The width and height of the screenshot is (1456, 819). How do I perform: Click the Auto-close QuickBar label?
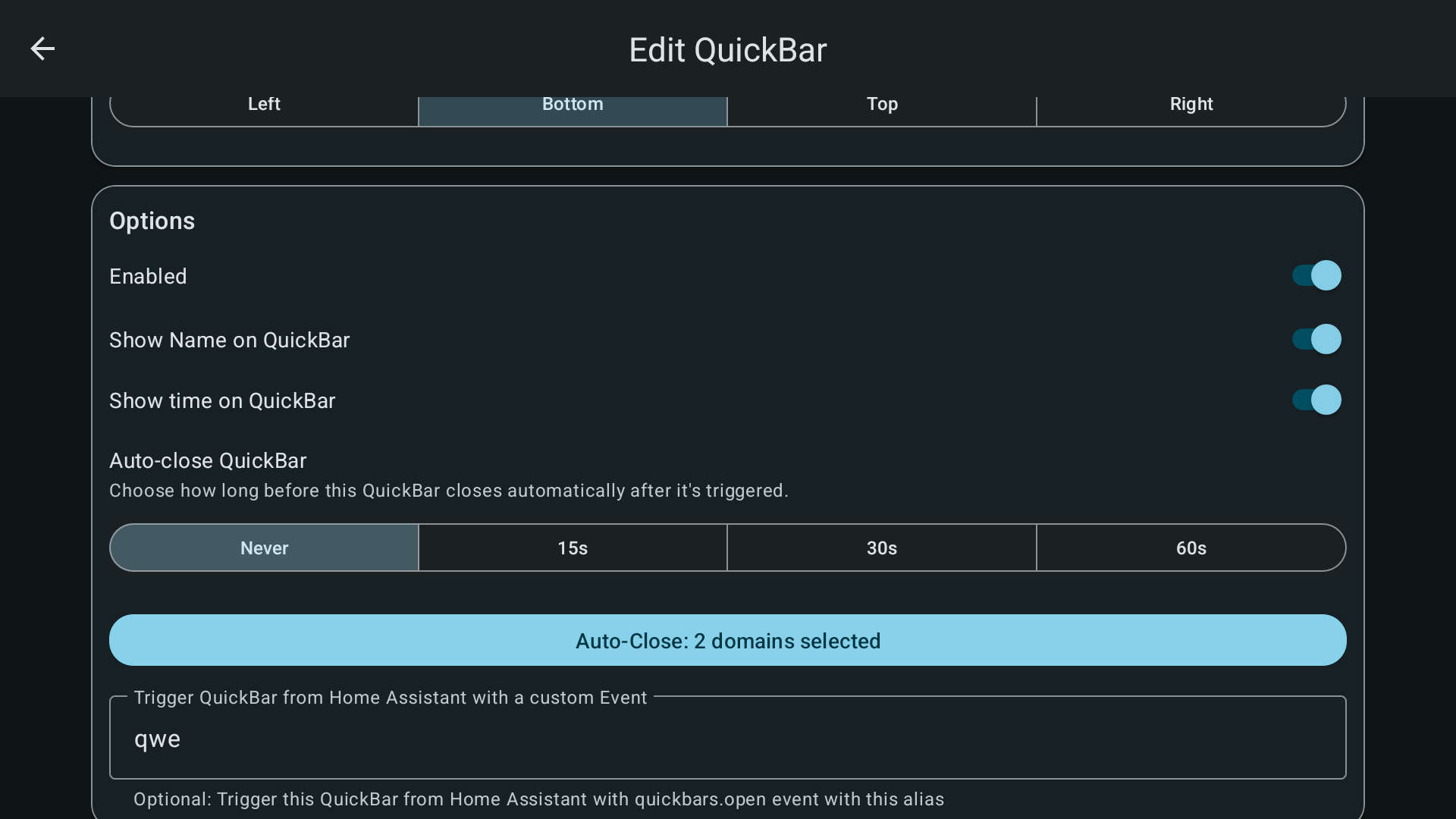tap(208, 460)
